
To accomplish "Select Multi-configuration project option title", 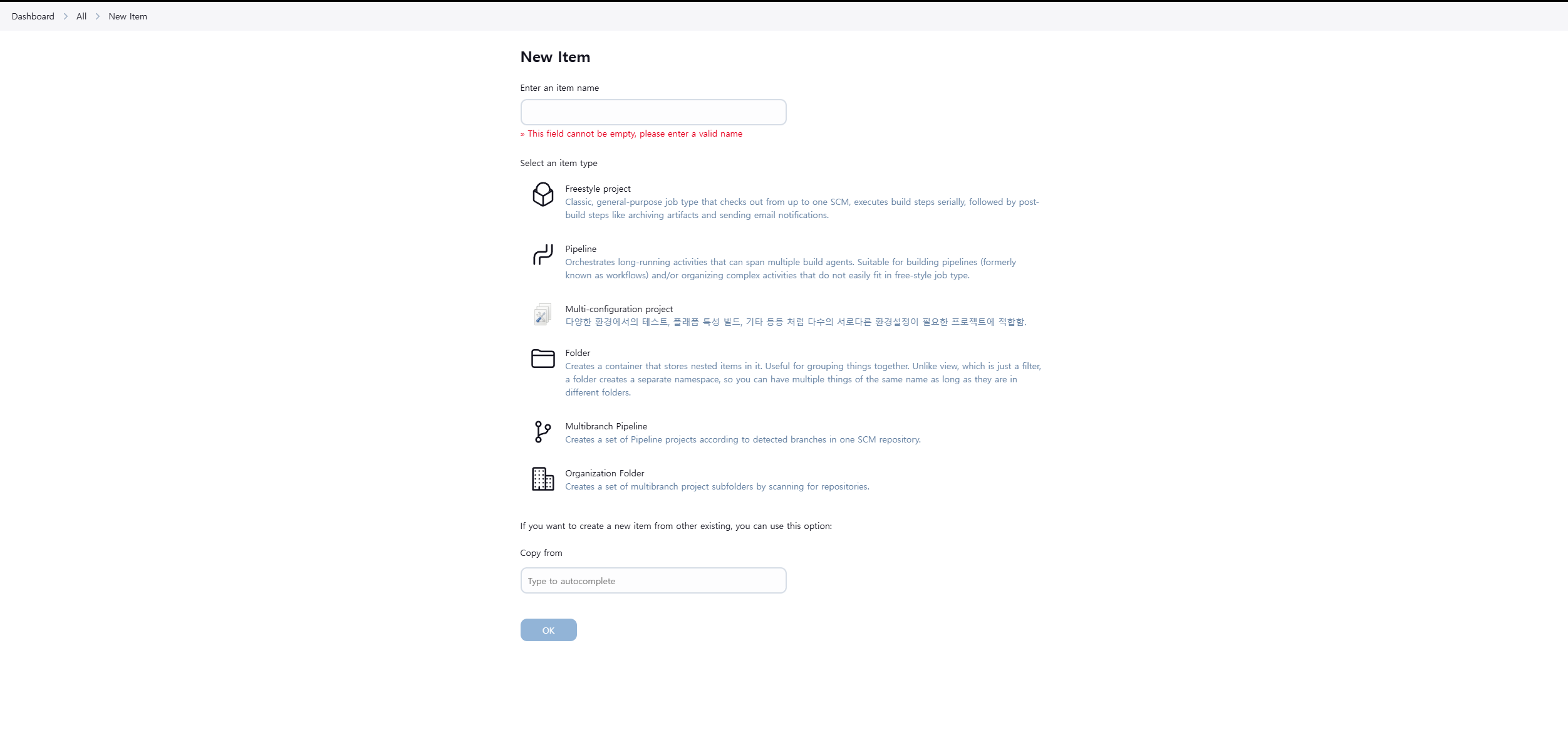I will click(x=618, y=309).
